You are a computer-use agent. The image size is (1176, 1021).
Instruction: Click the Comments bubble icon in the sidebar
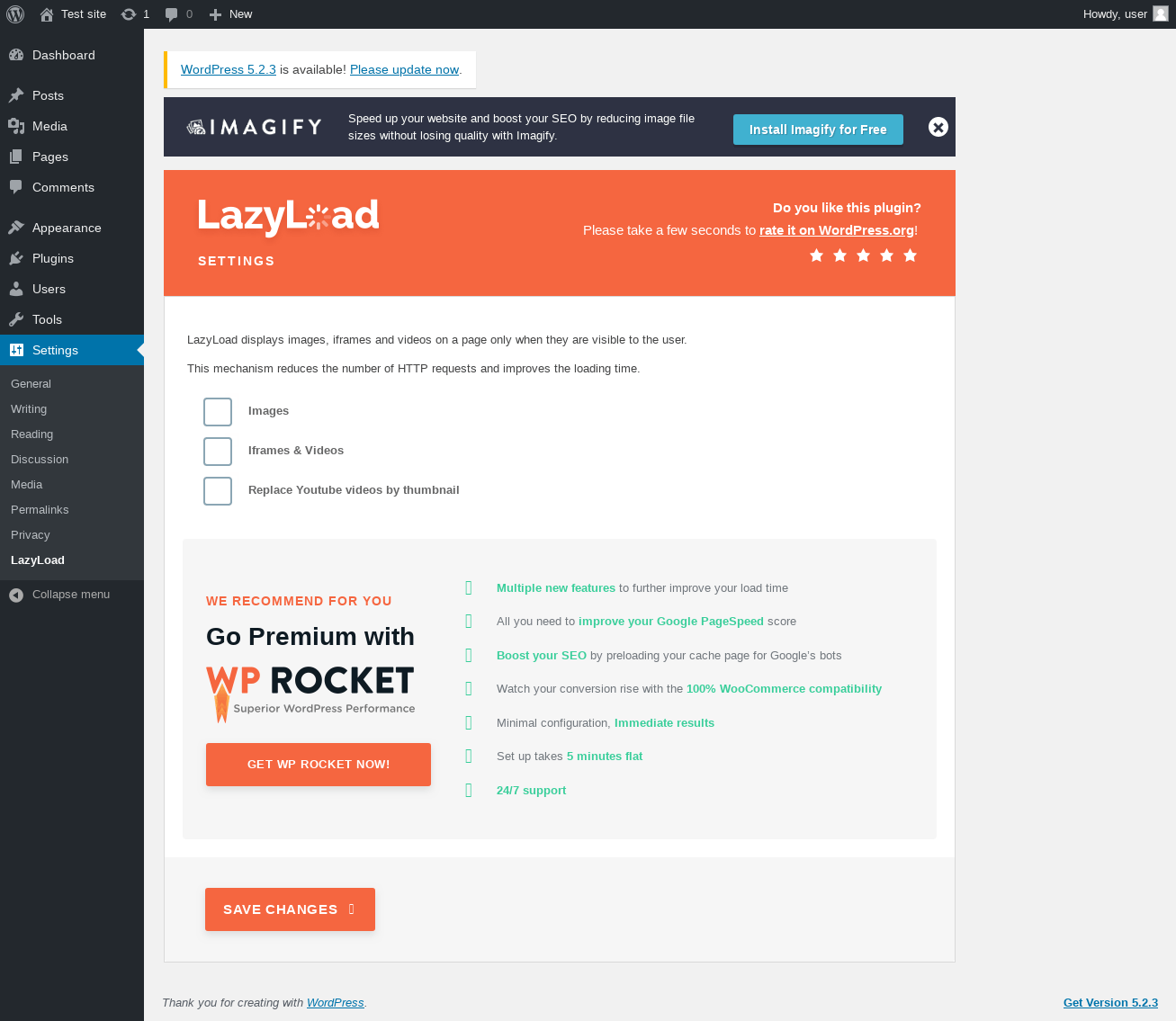tap(16, 187)
